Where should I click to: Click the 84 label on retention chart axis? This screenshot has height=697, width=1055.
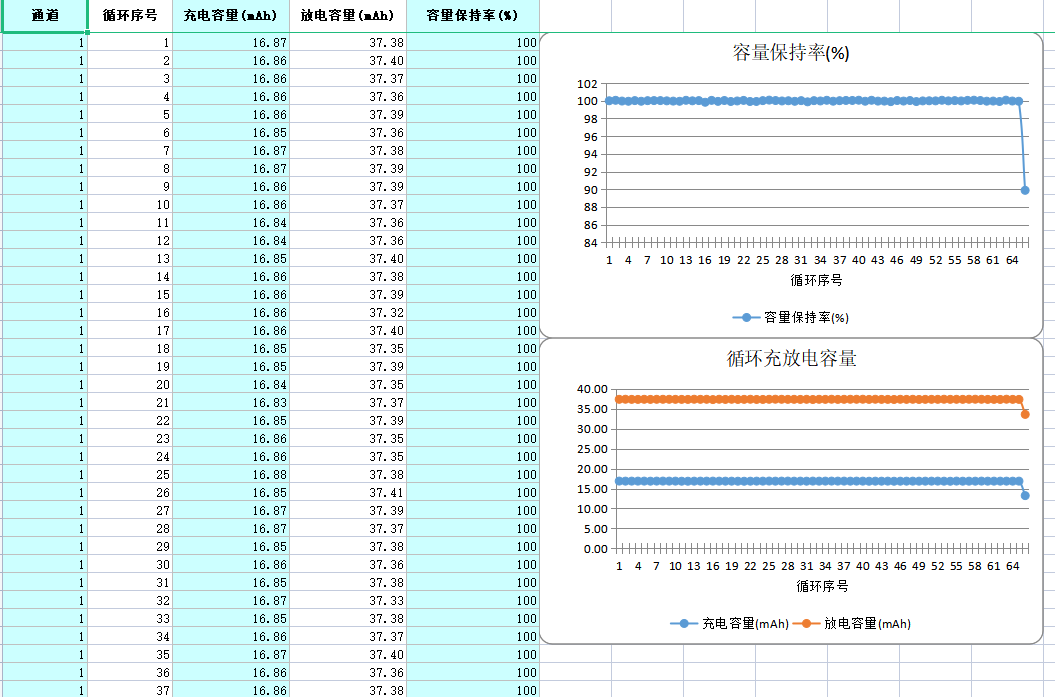[x=590, y=243]
